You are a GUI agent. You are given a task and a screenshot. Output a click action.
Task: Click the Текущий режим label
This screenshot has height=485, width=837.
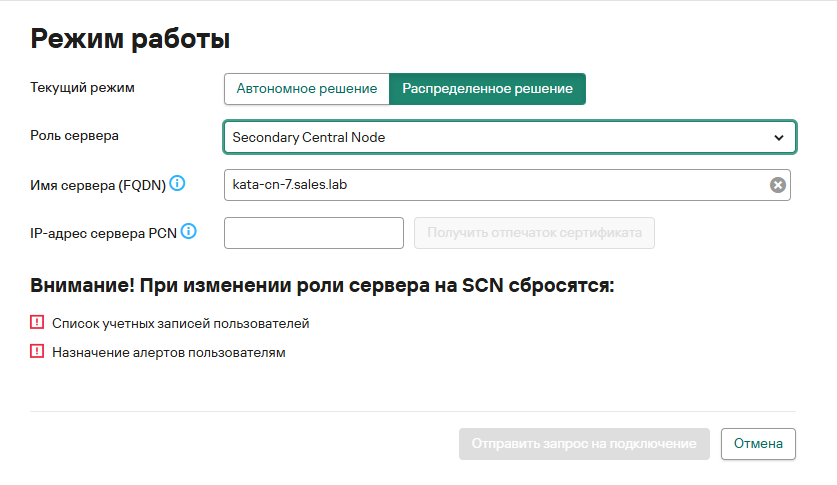[x=83, y=88]
